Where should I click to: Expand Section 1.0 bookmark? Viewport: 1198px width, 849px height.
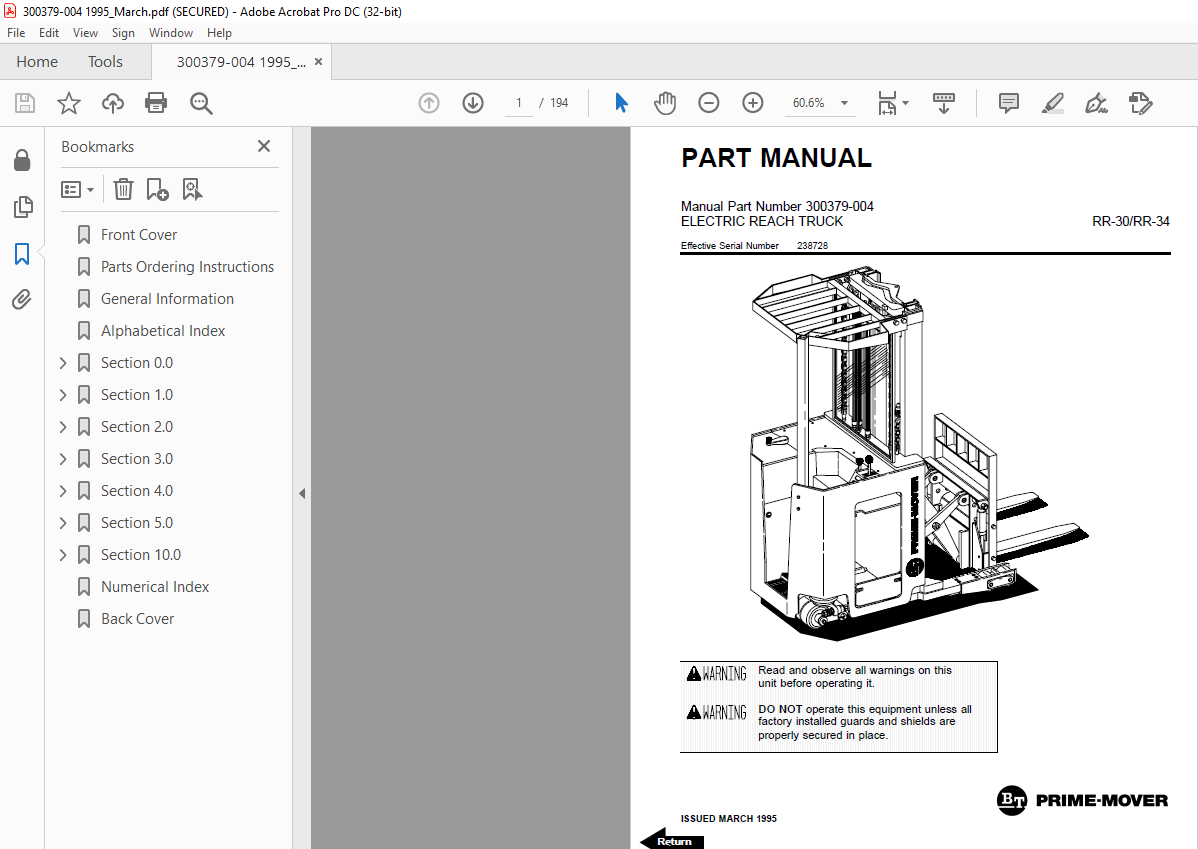(x=63, y=395)
